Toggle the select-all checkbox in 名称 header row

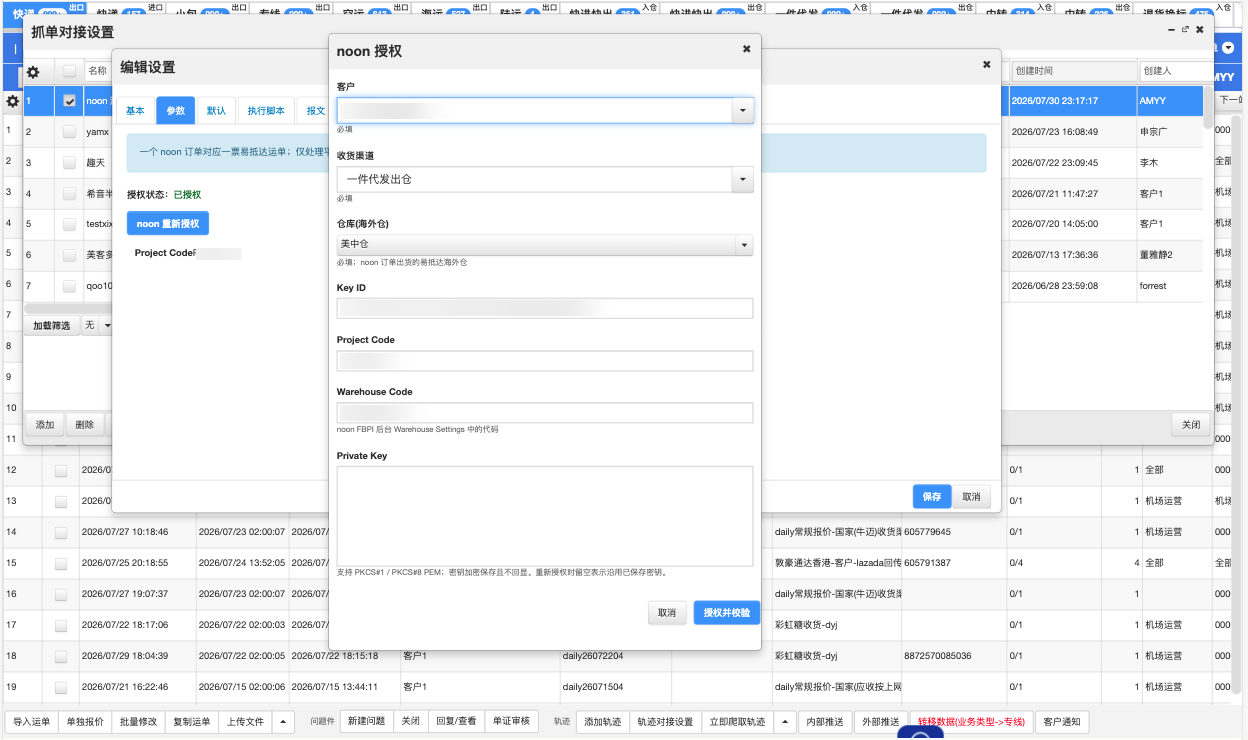pos(69,72)
